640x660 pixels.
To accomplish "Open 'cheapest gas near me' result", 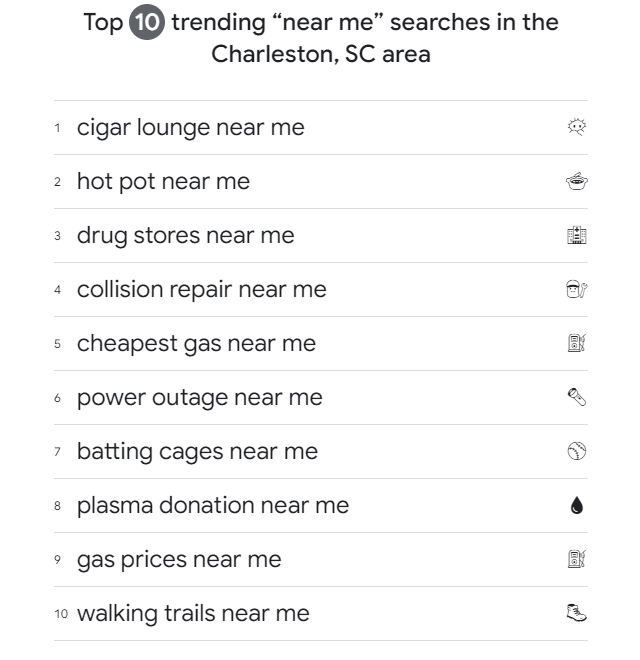I will (x=196, y=343).
